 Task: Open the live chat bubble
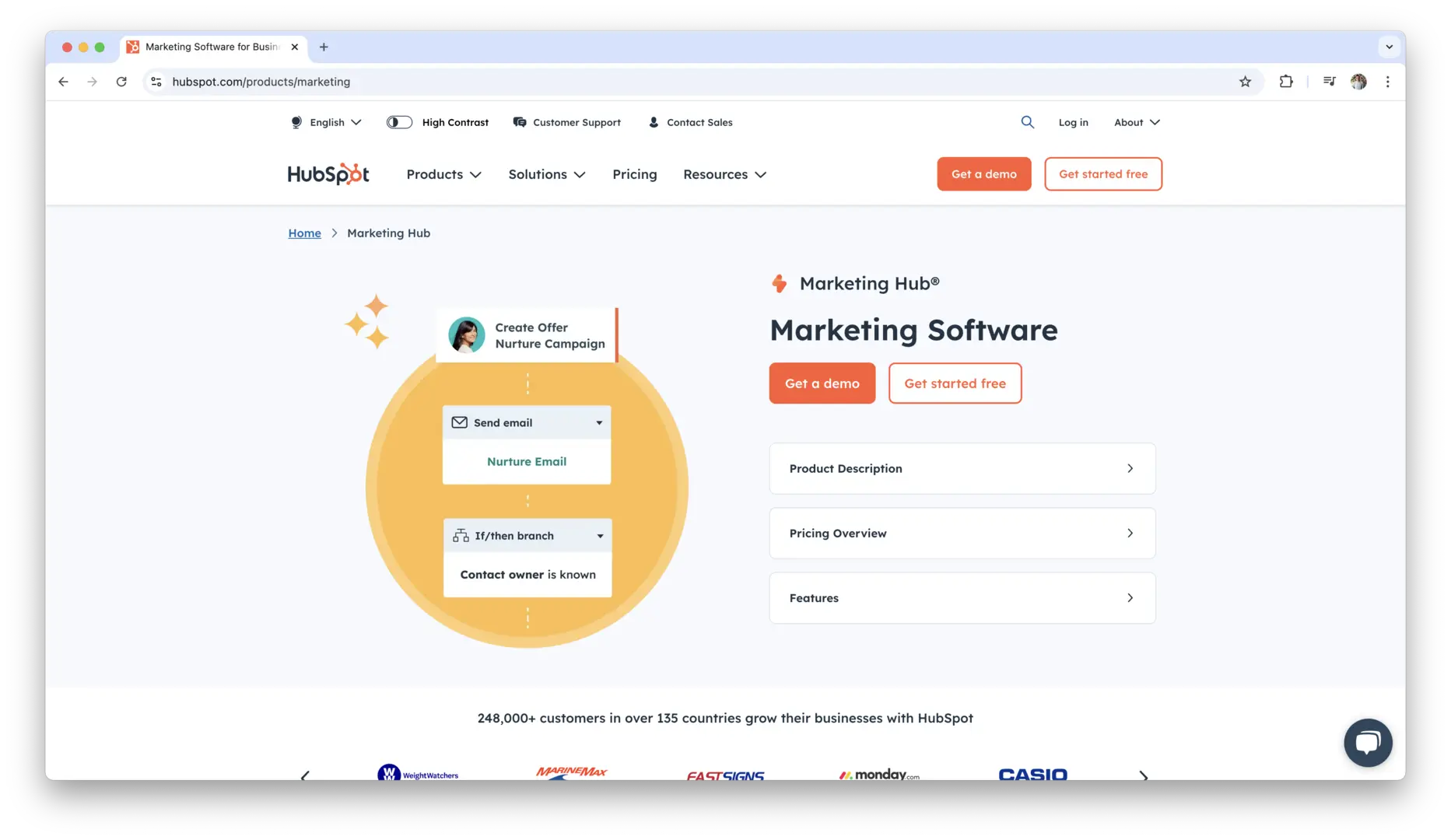point(1368,743)
